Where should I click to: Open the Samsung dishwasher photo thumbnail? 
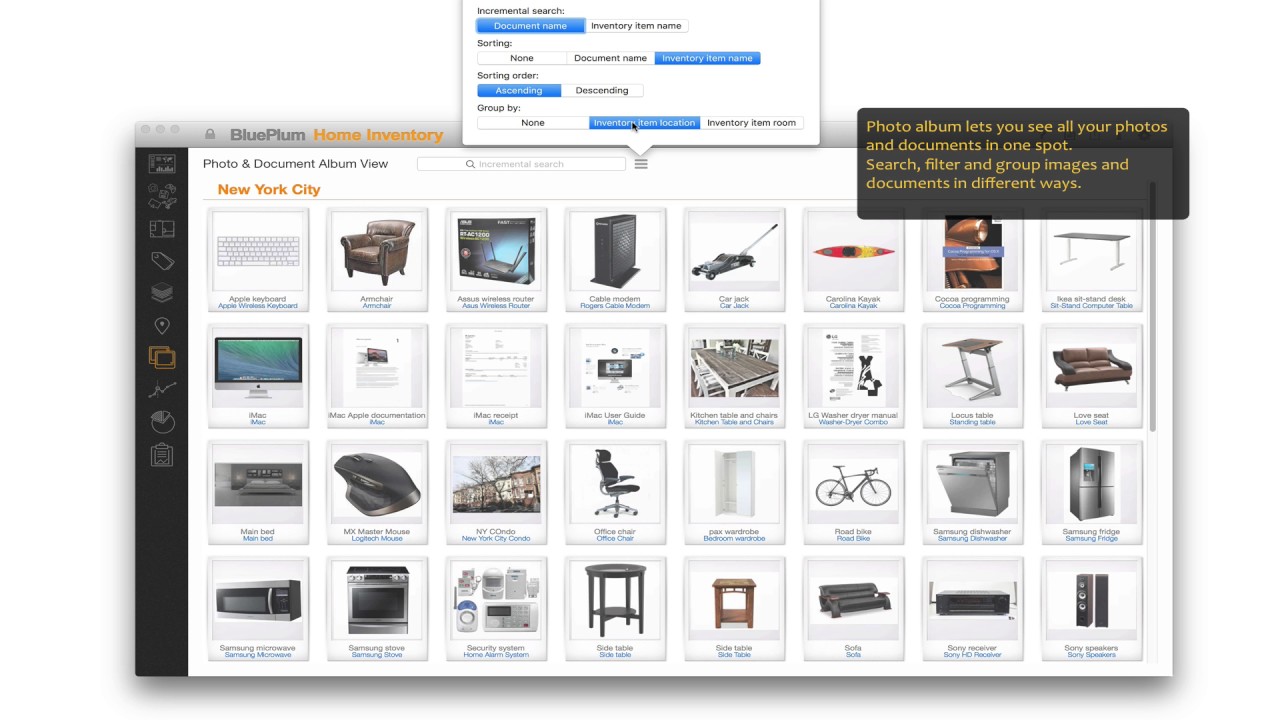pos(972,486)
